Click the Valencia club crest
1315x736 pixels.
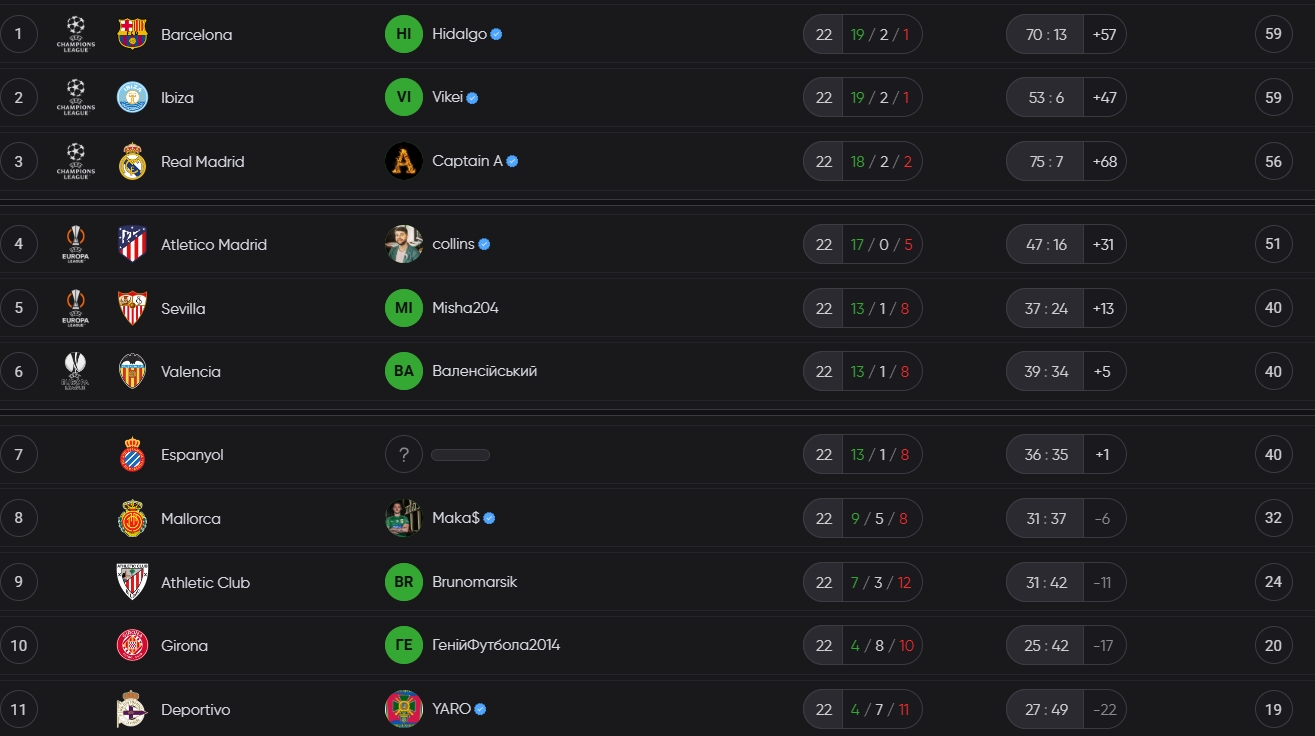tap(132, 371)
